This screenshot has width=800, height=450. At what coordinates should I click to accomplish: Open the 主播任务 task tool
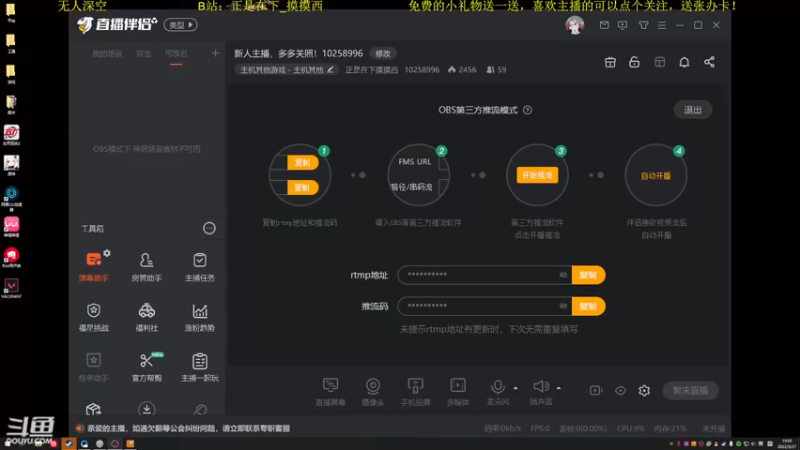tap(199, 266)
